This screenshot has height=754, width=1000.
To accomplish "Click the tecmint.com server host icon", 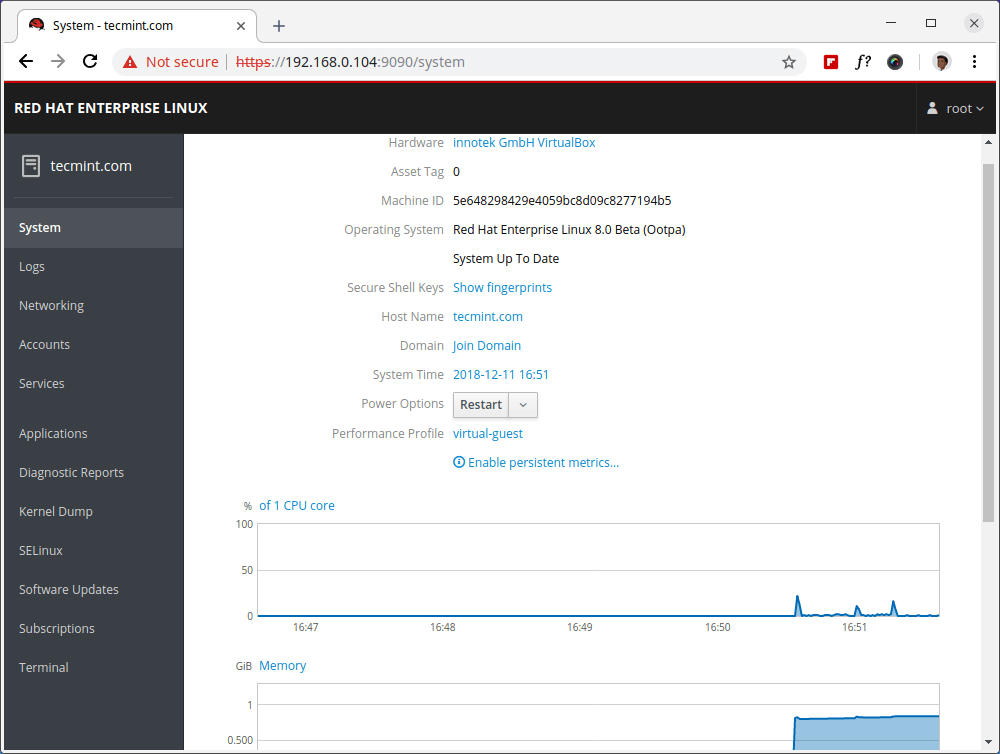I will [31, 166].
